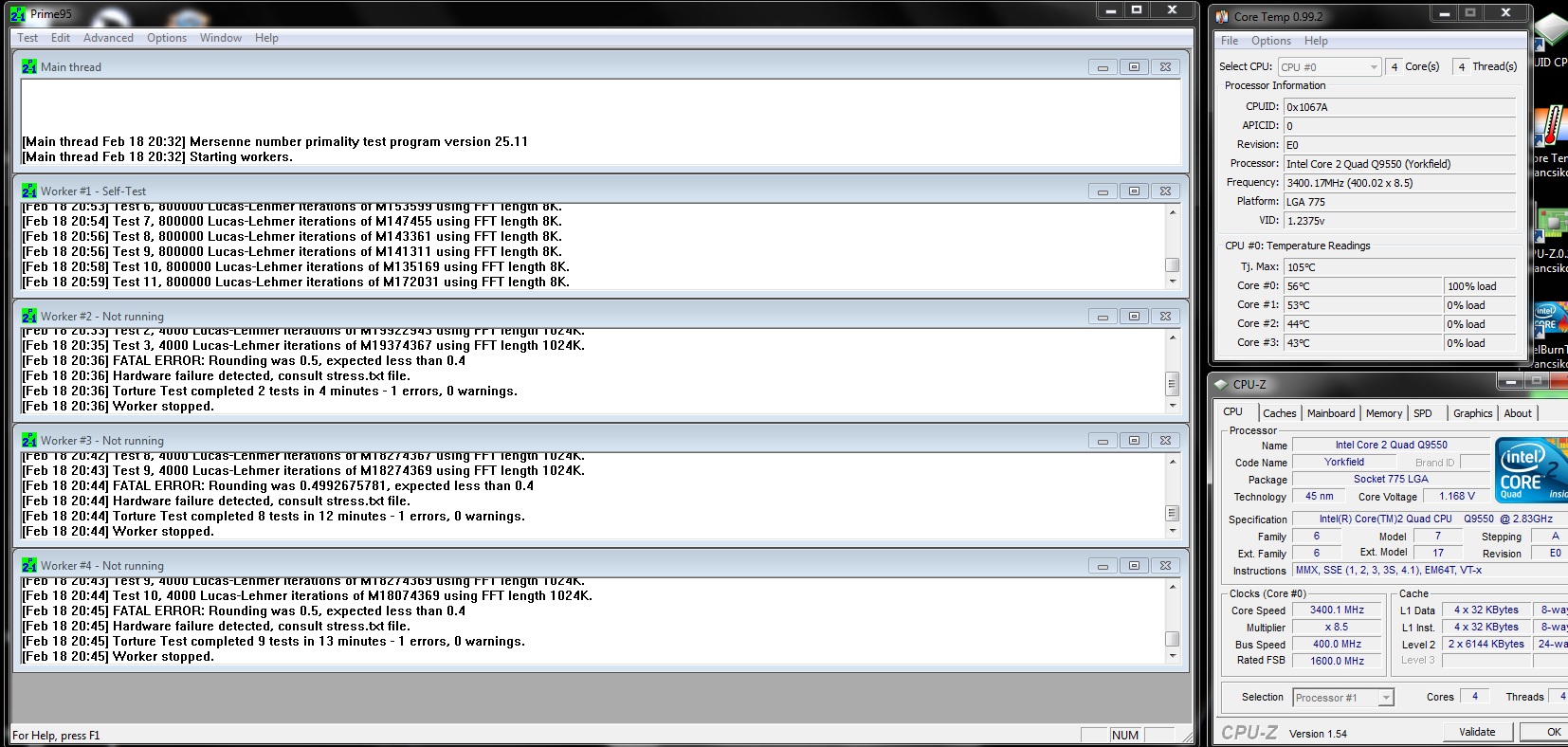This screenshot has width=1568, height=747.
Task: Click Worker #1 scrollbar down arrow
Action: tap(1173, 282)
